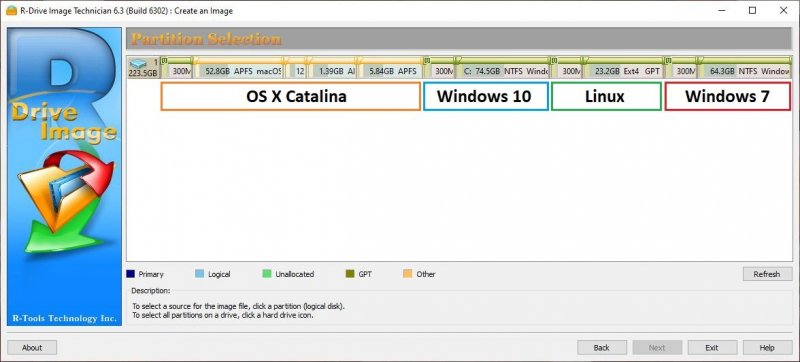Click the R-Drive Image title bar icon
Screen dimensions: 800x362
click(11, 10)
